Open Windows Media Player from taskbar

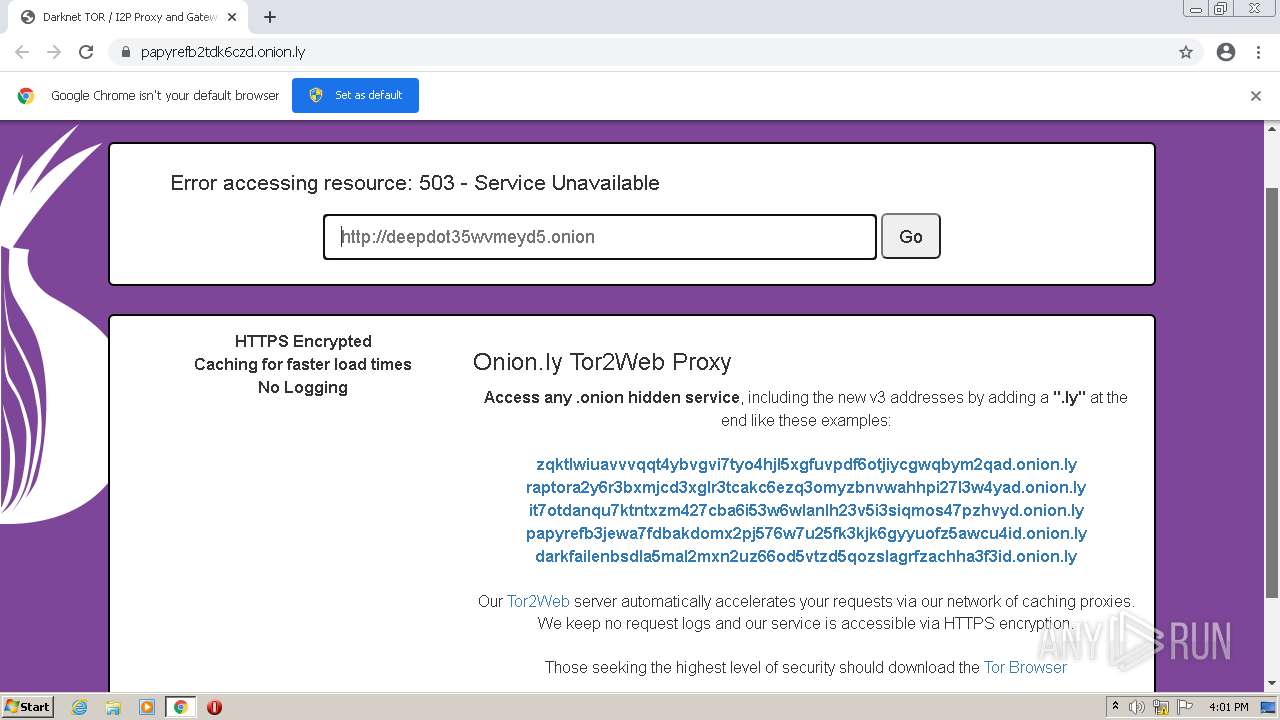[x=147, y=707]
